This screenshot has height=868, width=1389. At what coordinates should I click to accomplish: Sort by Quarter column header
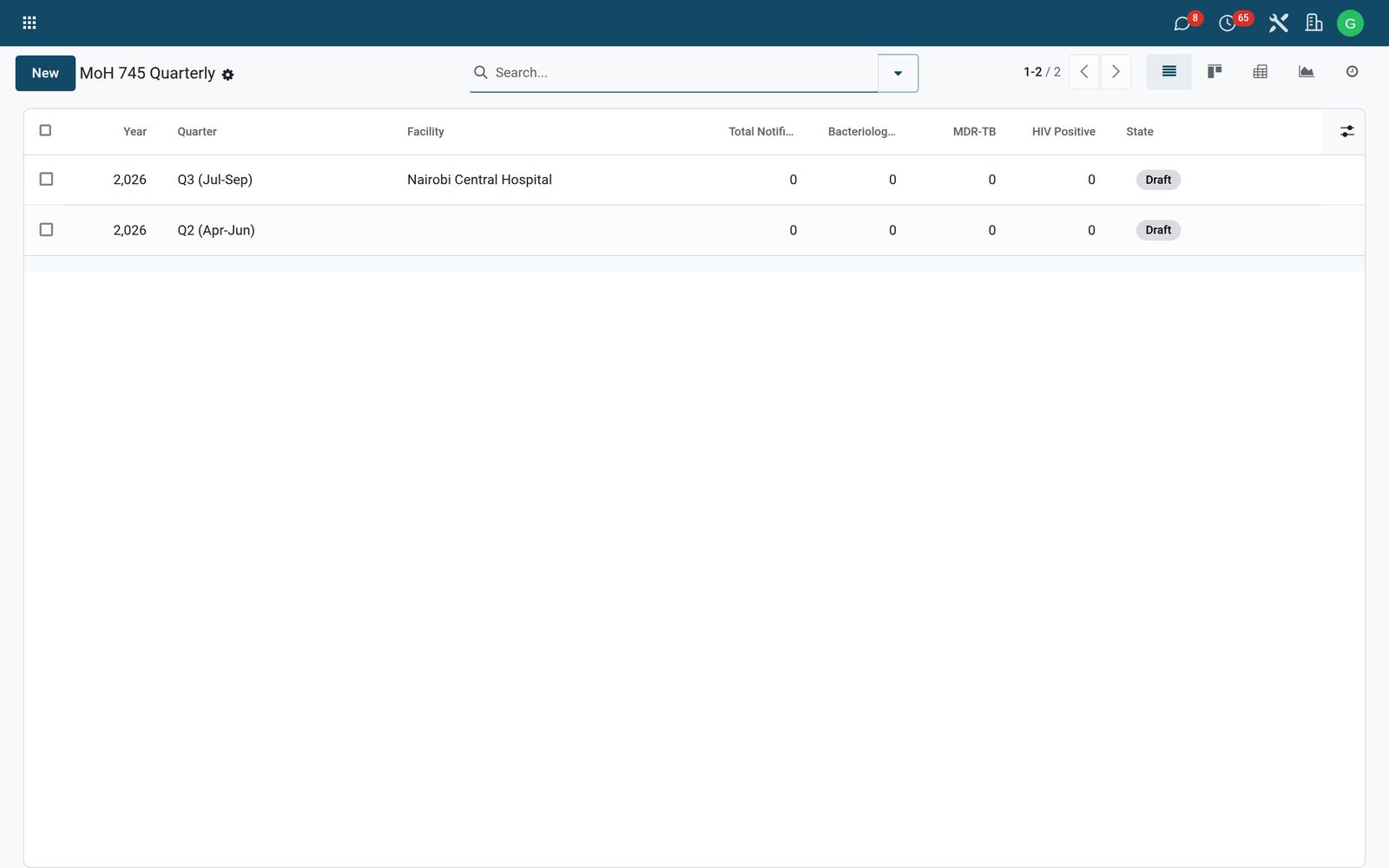pyautogui.click(x=197, y=132)
